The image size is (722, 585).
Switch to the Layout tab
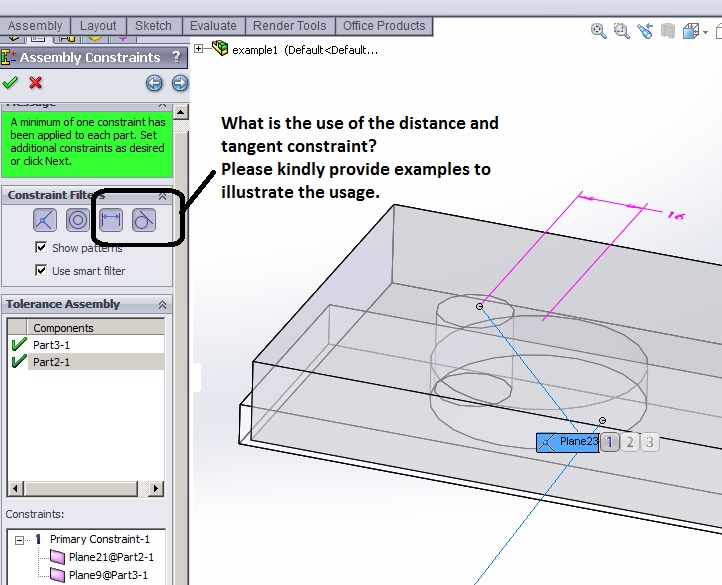click(x=98, y=26)
